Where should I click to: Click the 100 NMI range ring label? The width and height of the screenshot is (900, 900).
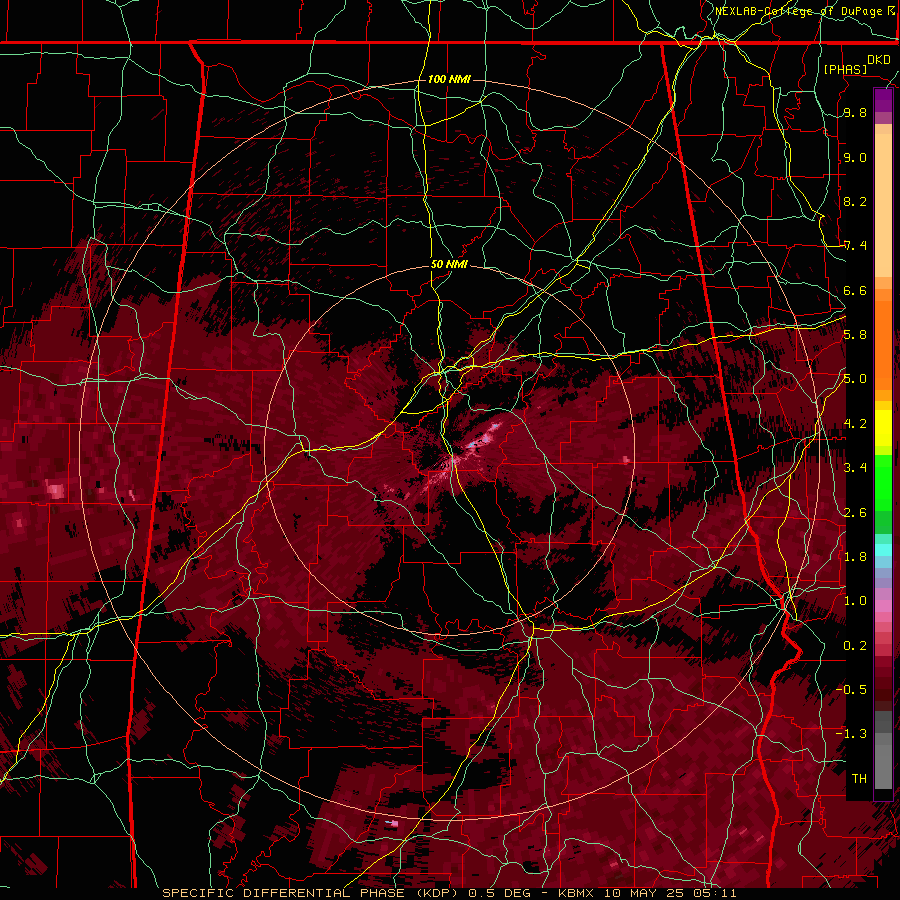[449, 79]
